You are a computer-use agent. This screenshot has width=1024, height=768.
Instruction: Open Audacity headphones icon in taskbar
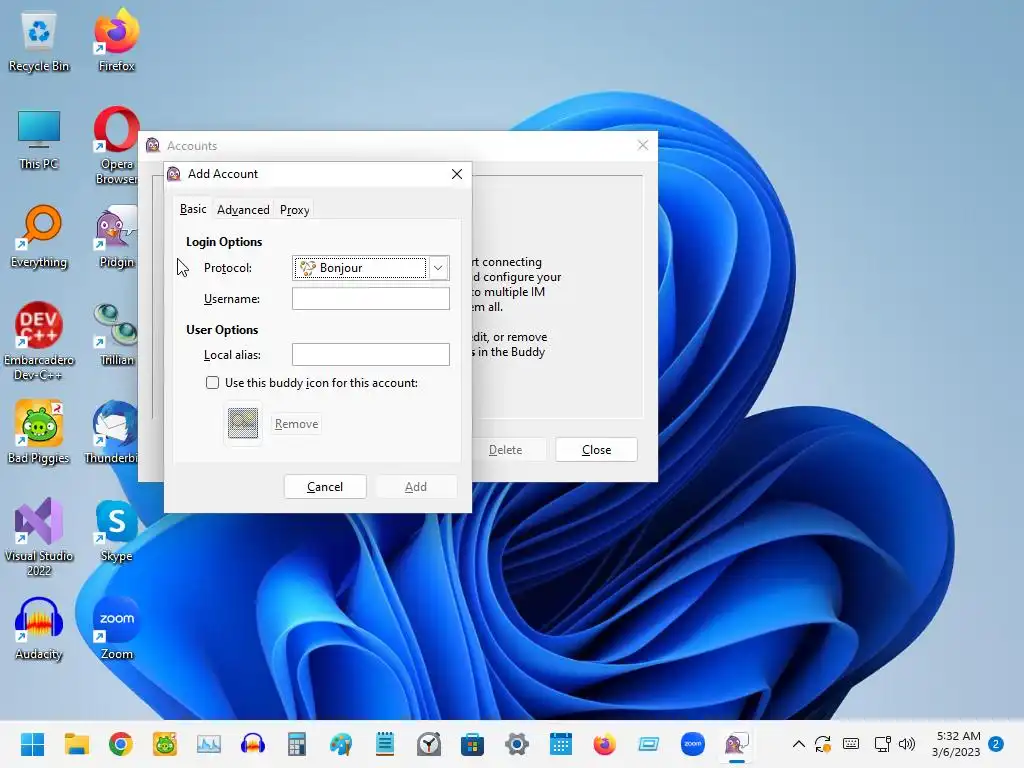[x=253, y=744]
